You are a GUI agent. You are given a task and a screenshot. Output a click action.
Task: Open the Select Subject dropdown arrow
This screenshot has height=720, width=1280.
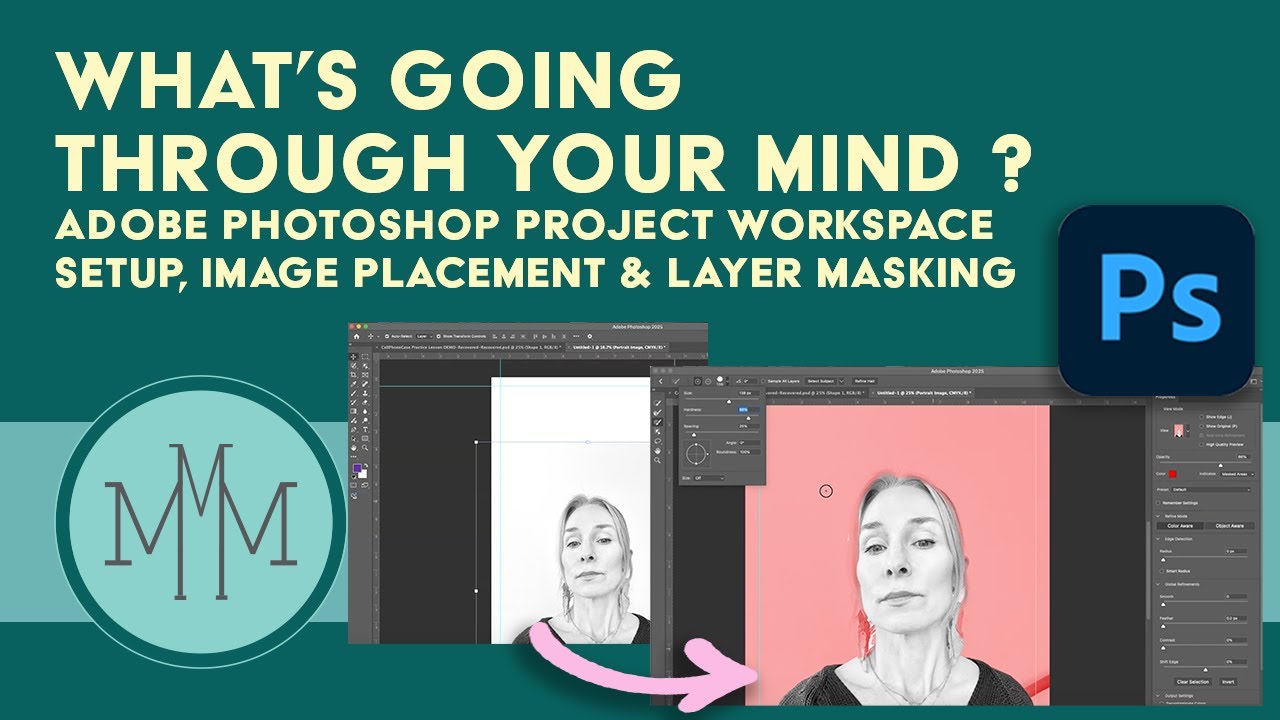[x=841, y=381]
